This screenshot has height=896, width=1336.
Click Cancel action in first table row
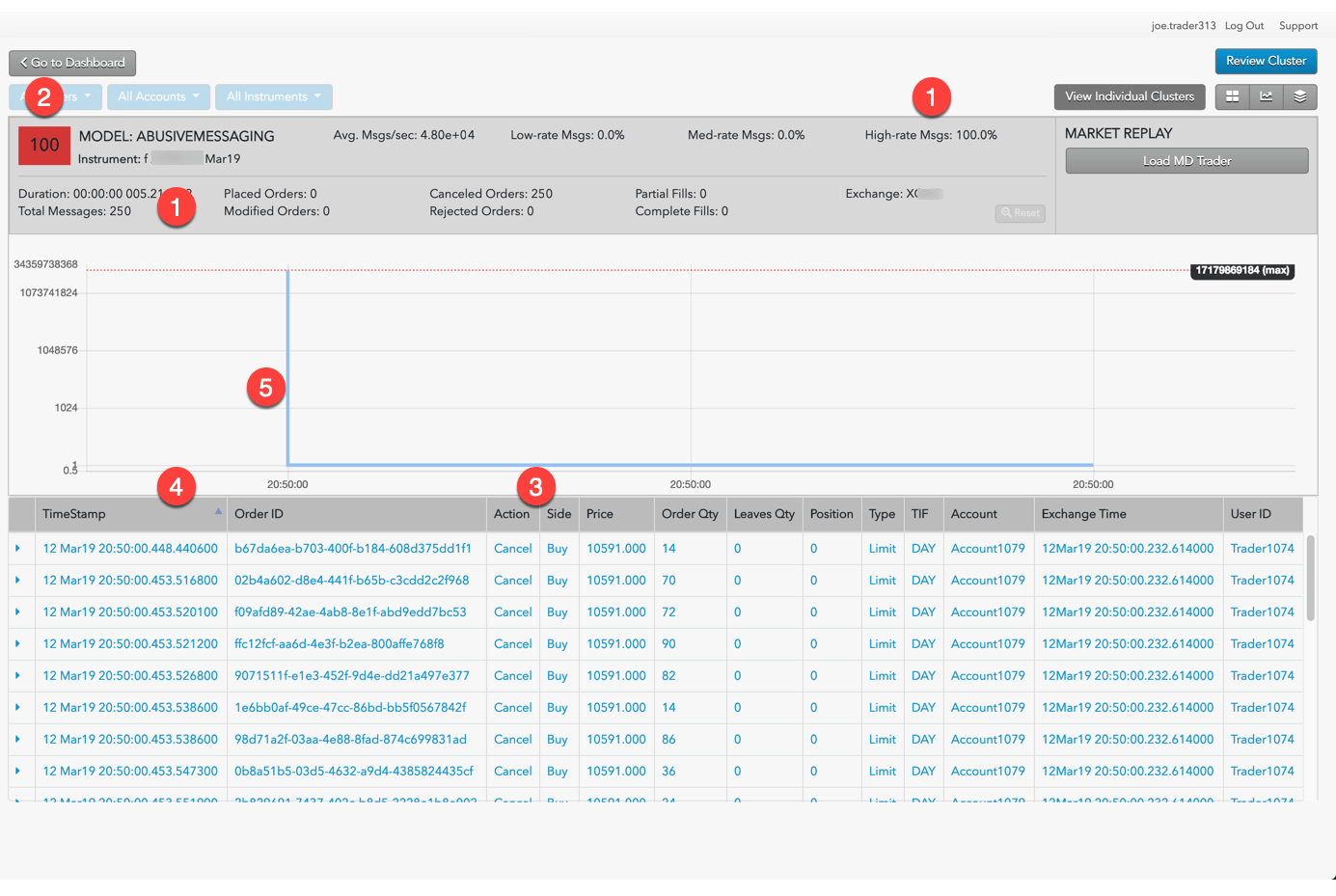513,548
